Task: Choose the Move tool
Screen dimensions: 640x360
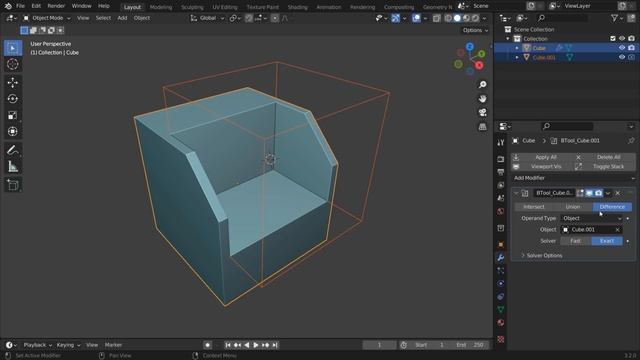Action: click(13, 82)
